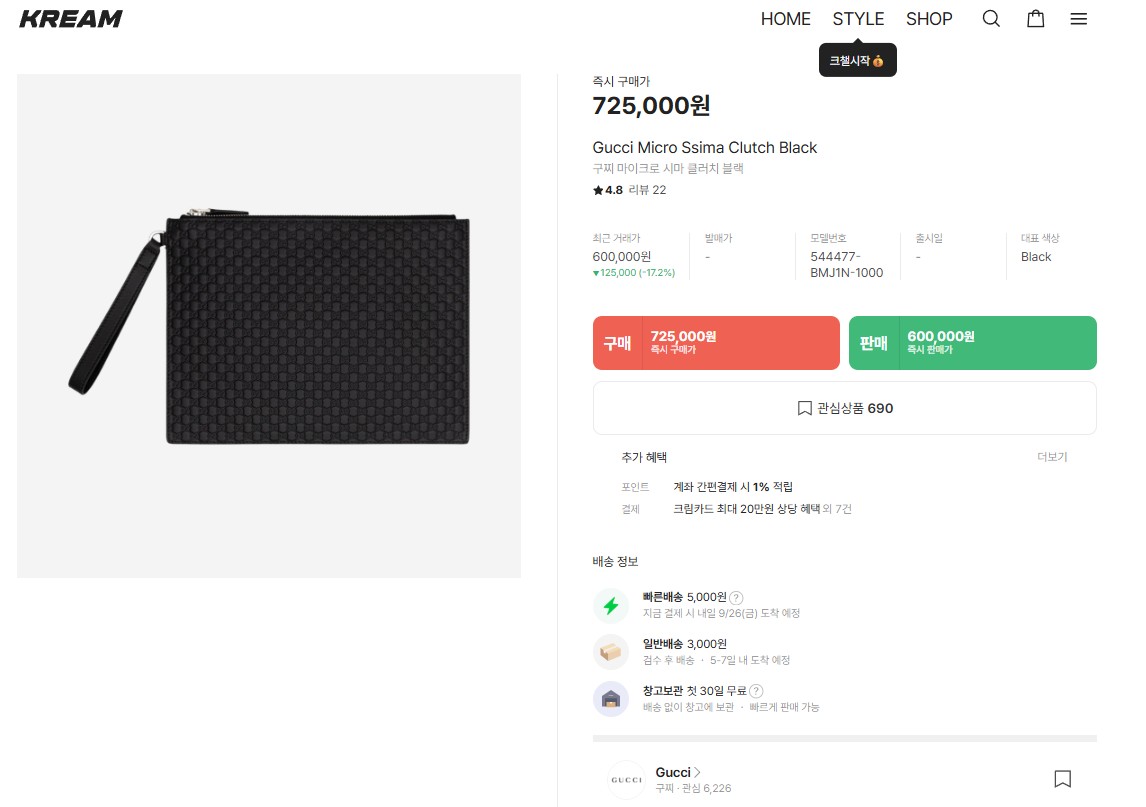1146x807 pixels.
Task: Click the lightning fast-delivery icon
Action: [611, 605]
